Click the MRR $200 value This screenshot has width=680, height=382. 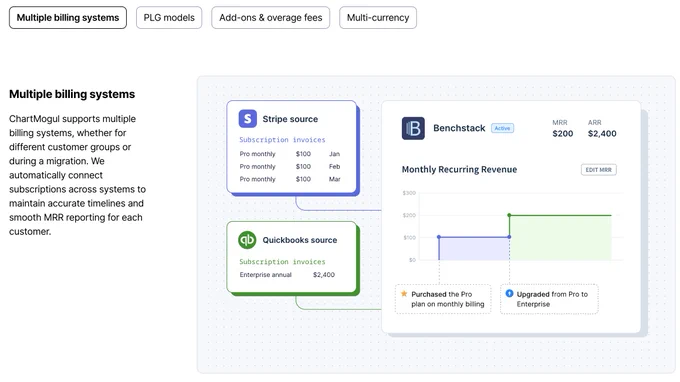pyautogui.click(x=562, y=134)
